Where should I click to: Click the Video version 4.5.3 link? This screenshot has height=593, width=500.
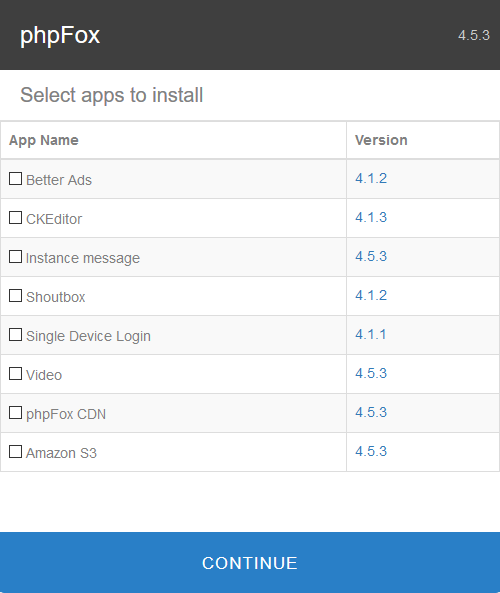(371, 373)
